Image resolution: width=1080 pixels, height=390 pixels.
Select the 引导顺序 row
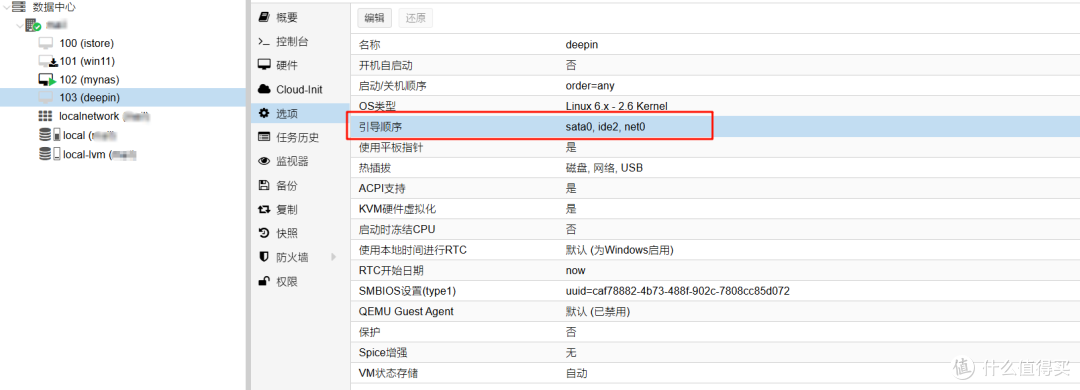pos(715,127)
